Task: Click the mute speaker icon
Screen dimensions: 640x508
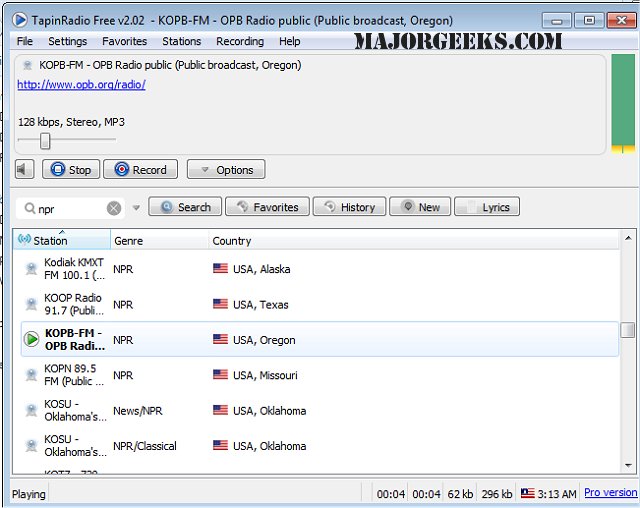Action: (x=25, y=170)
